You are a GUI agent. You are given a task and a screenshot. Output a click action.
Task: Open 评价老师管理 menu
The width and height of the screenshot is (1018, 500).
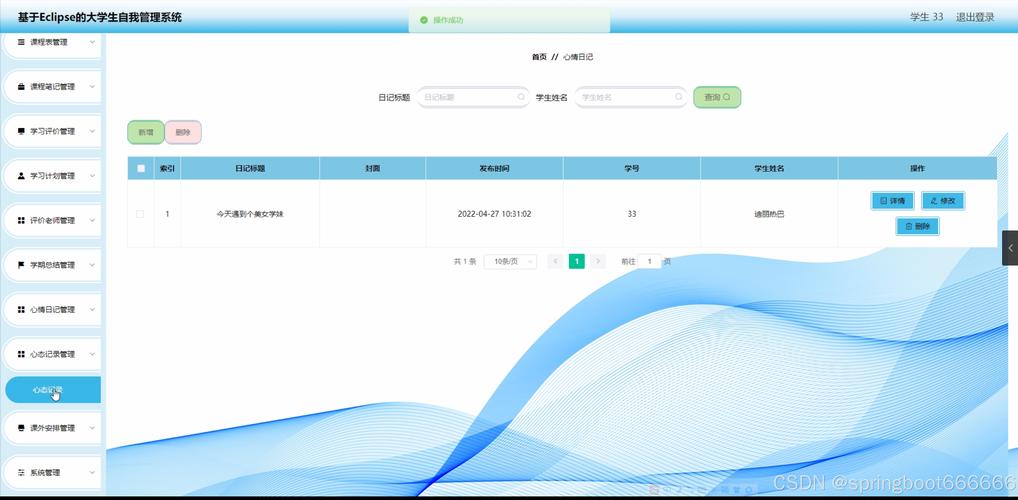53,220
